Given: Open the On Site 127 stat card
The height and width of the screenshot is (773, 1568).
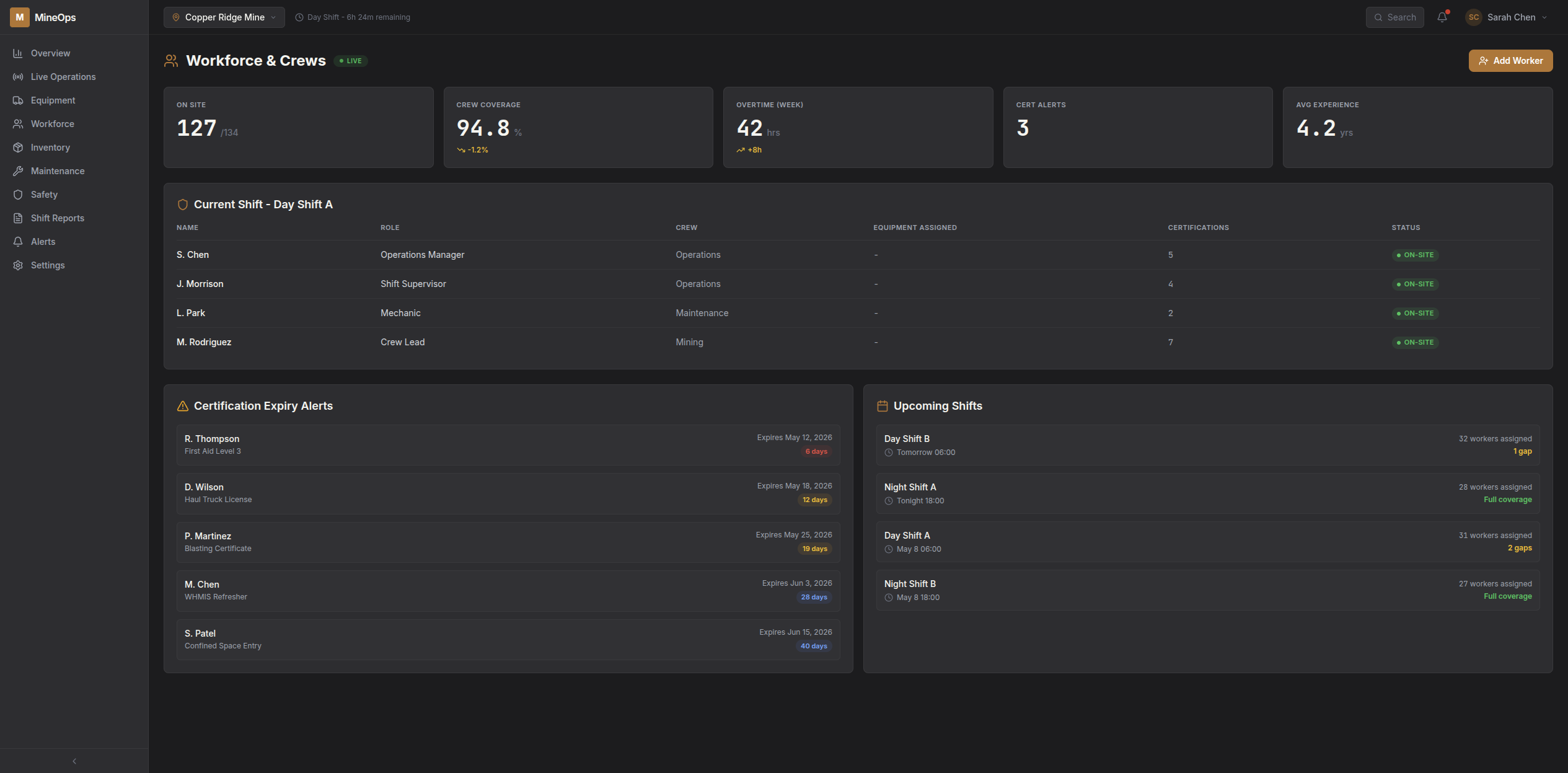Looking at the screenshot, I should coord(298,127).
